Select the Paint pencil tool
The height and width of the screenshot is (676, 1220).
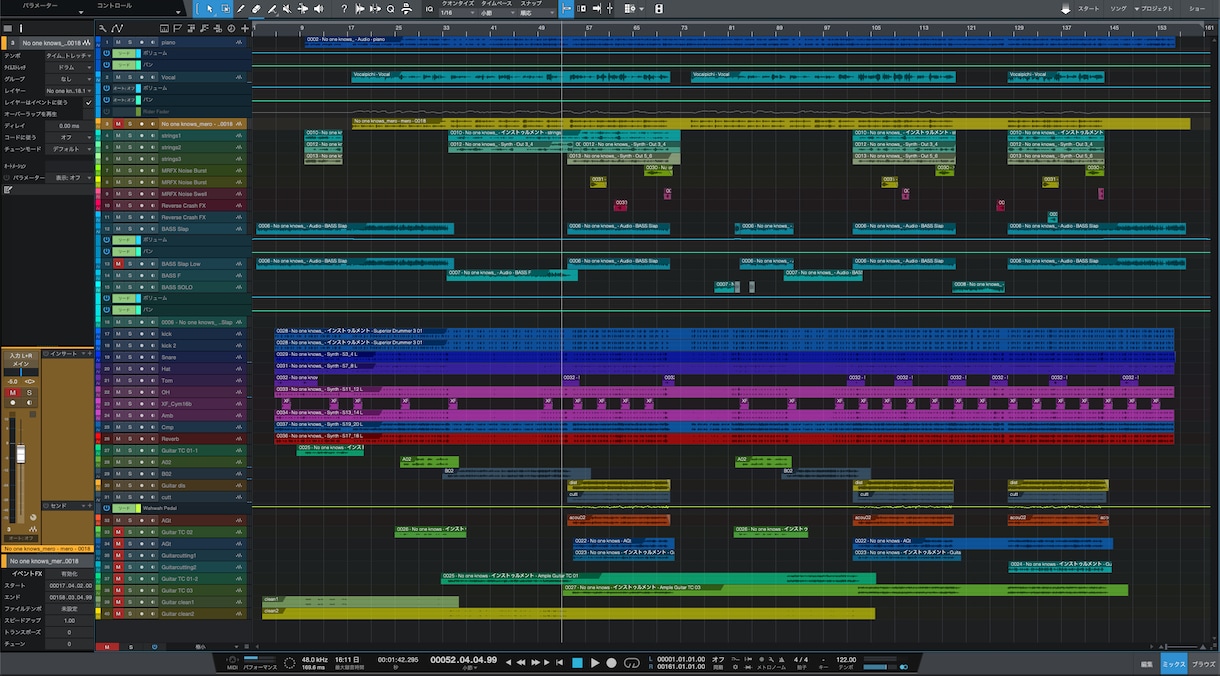[272, 9]
